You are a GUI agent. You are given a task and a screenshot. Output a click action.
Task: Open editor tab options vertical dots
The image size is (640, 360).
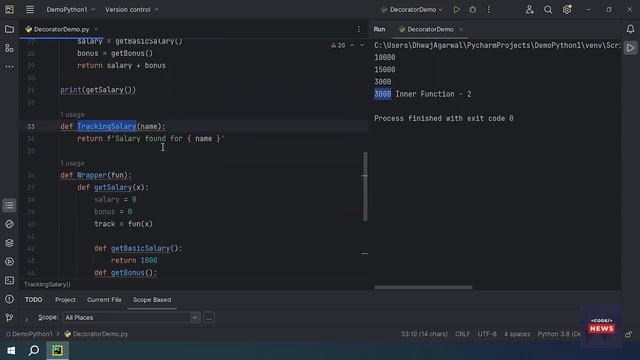click(x=358, y=29)
